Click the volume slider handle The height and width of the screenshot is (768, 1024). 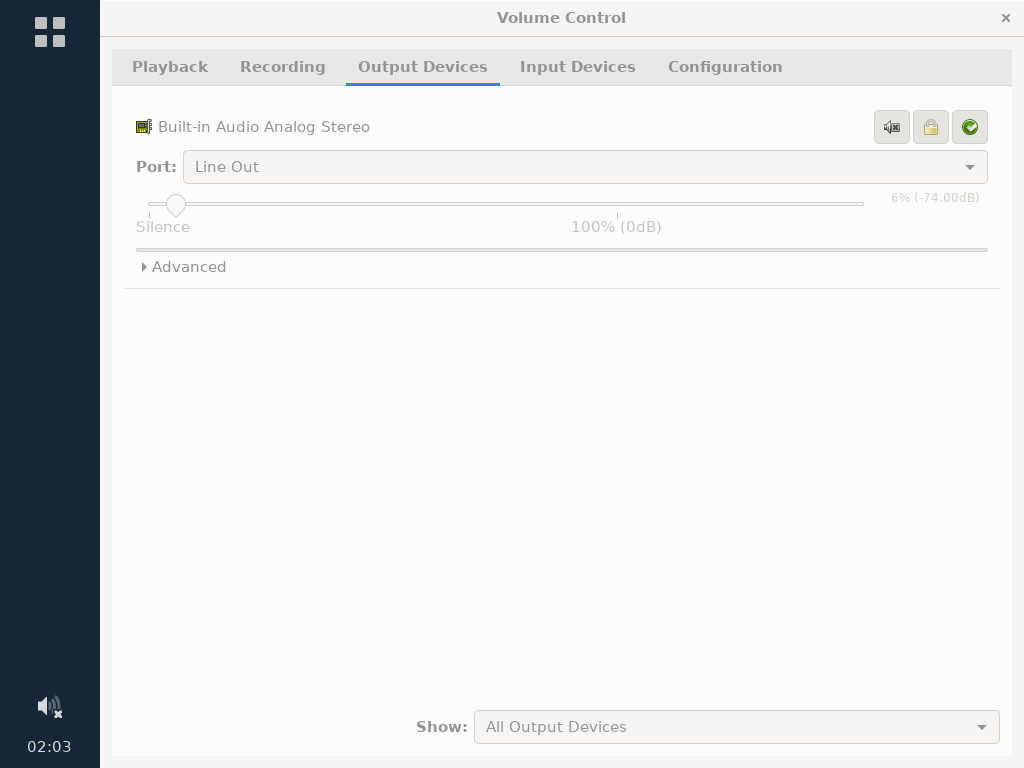coord(176,205)
